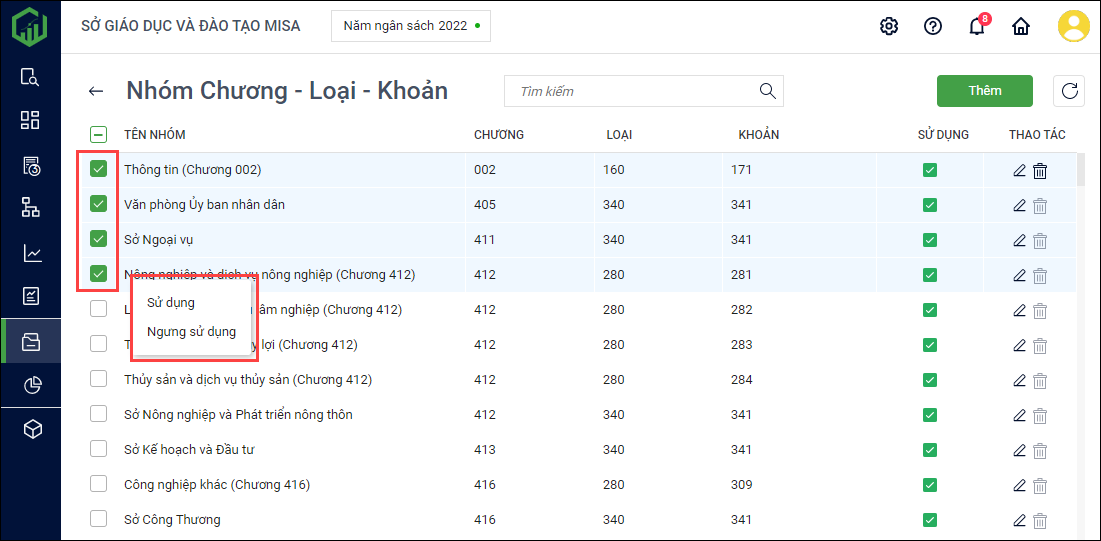Click the green Thêm button
Image resolution: width=1101 pixels, height=541 pixels.
pos(984,91)
